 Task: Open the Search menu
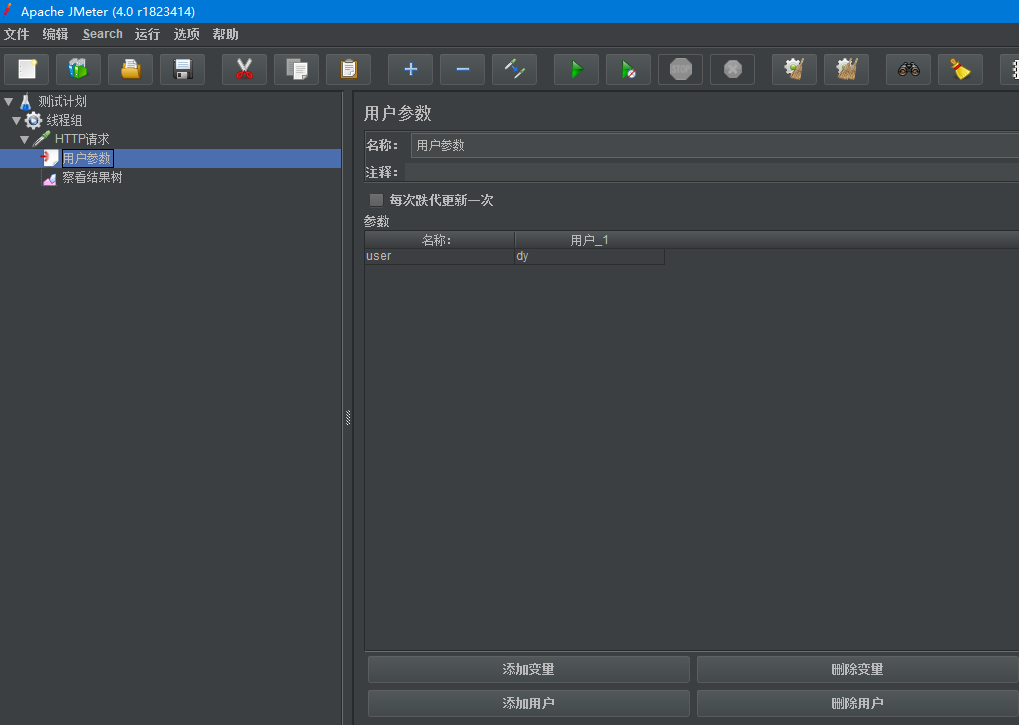point(102,34)
